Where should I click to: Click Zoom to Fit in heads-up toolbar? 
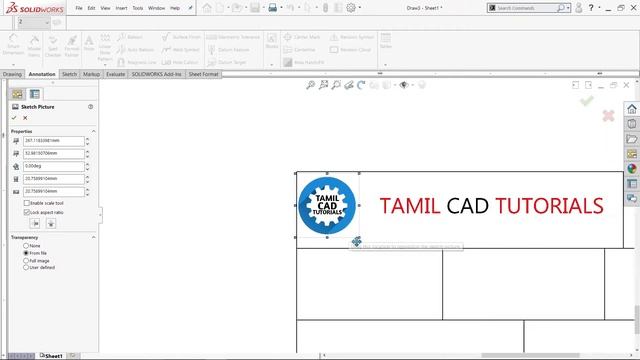pyautogui.click(x=311, y=85)
